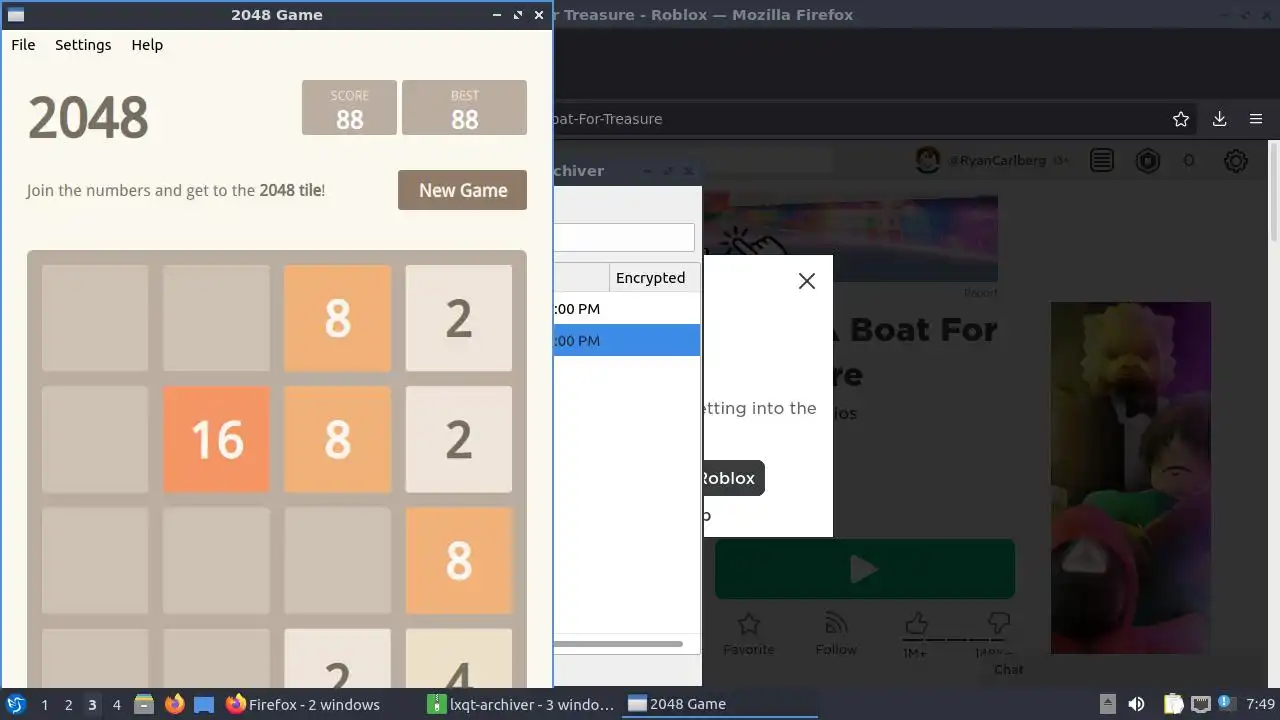Viewport: 1280px width, 720px height.
Task: Bookmark the page with the Firefox star icon
Action: [x=1181, y=119]
